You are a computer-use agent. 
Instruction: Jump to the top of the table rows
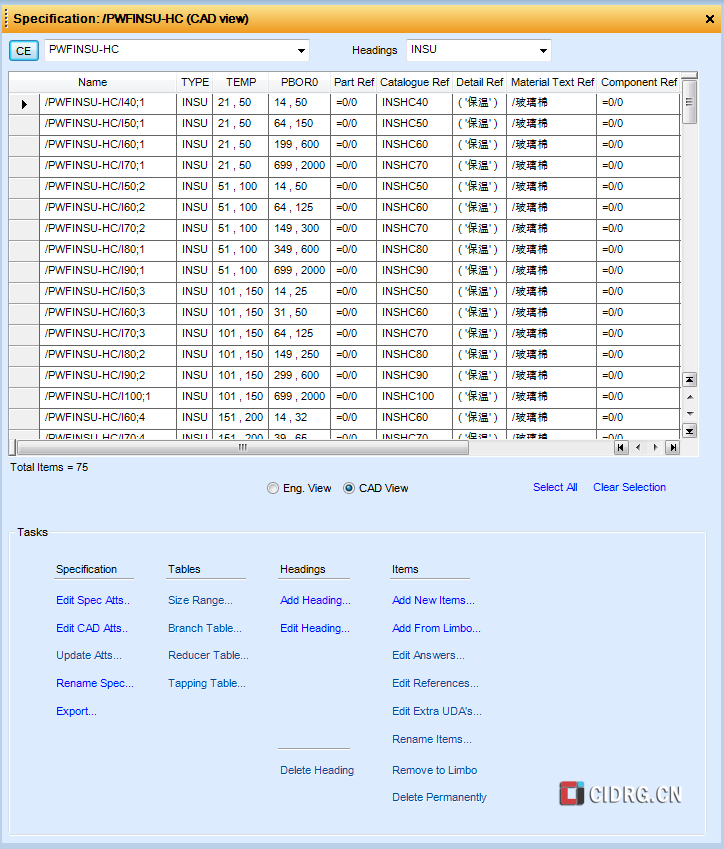(689, 380)
